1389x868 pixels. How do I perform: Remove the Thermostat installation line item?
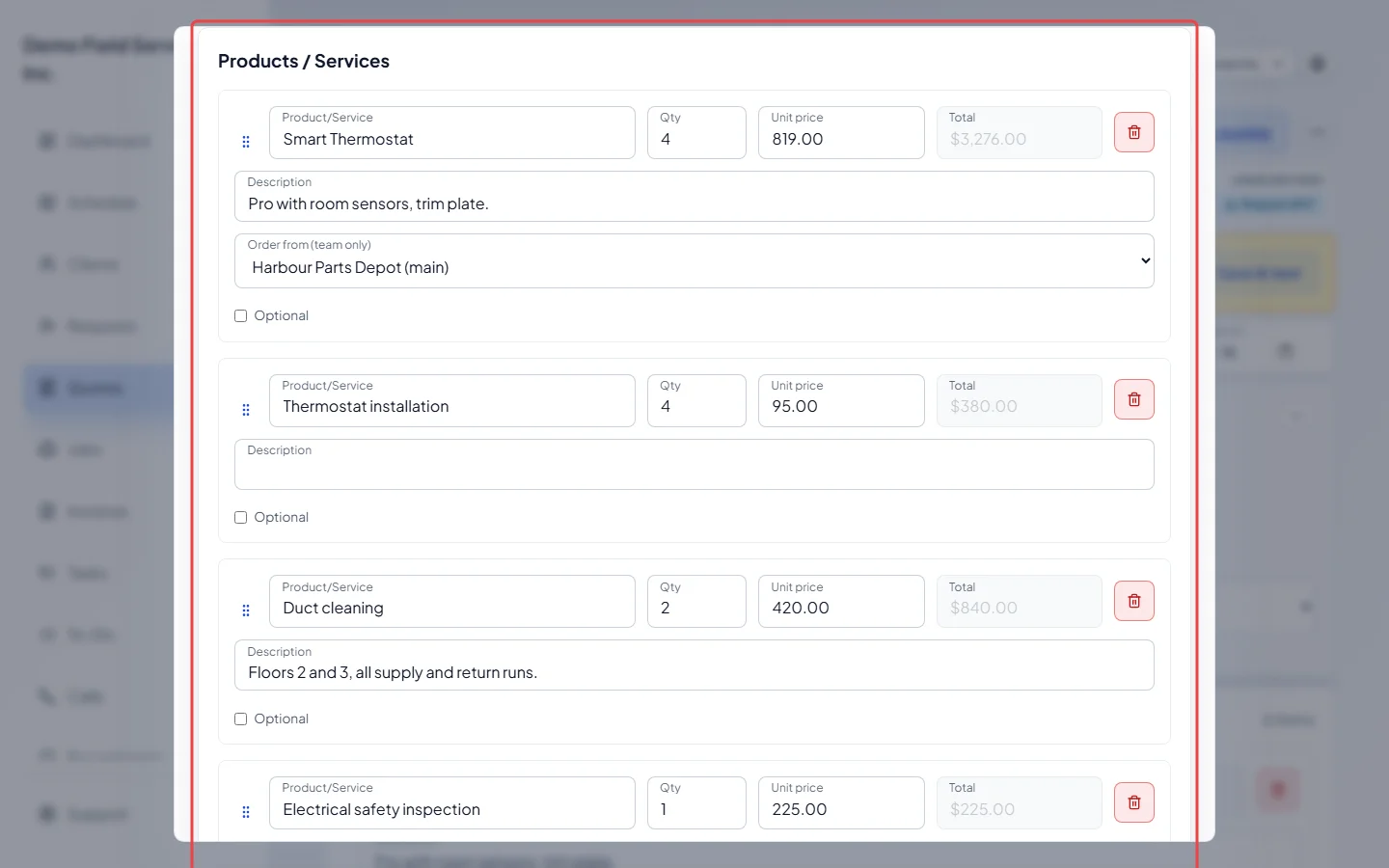coord(1134,399)
